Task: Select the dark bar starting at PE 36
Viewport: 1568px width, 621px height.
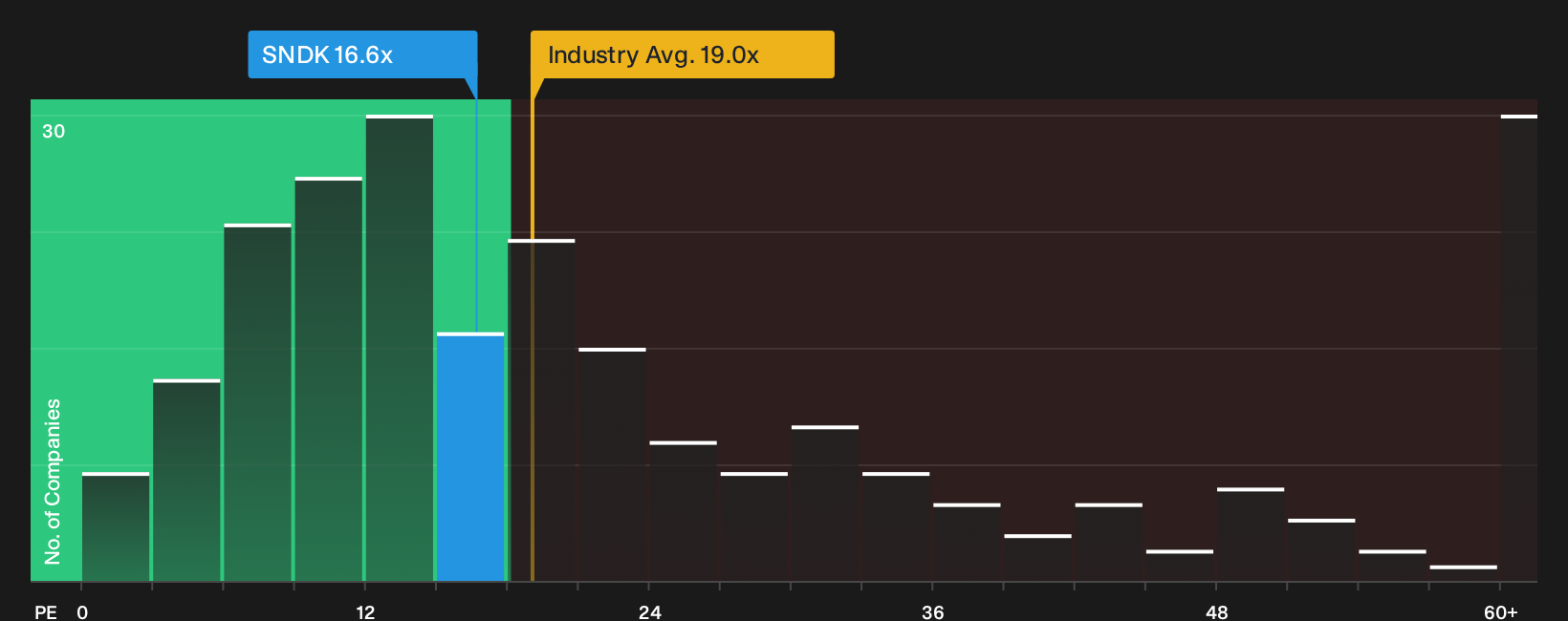Action: pyautogui.click(x=967, y=542)
